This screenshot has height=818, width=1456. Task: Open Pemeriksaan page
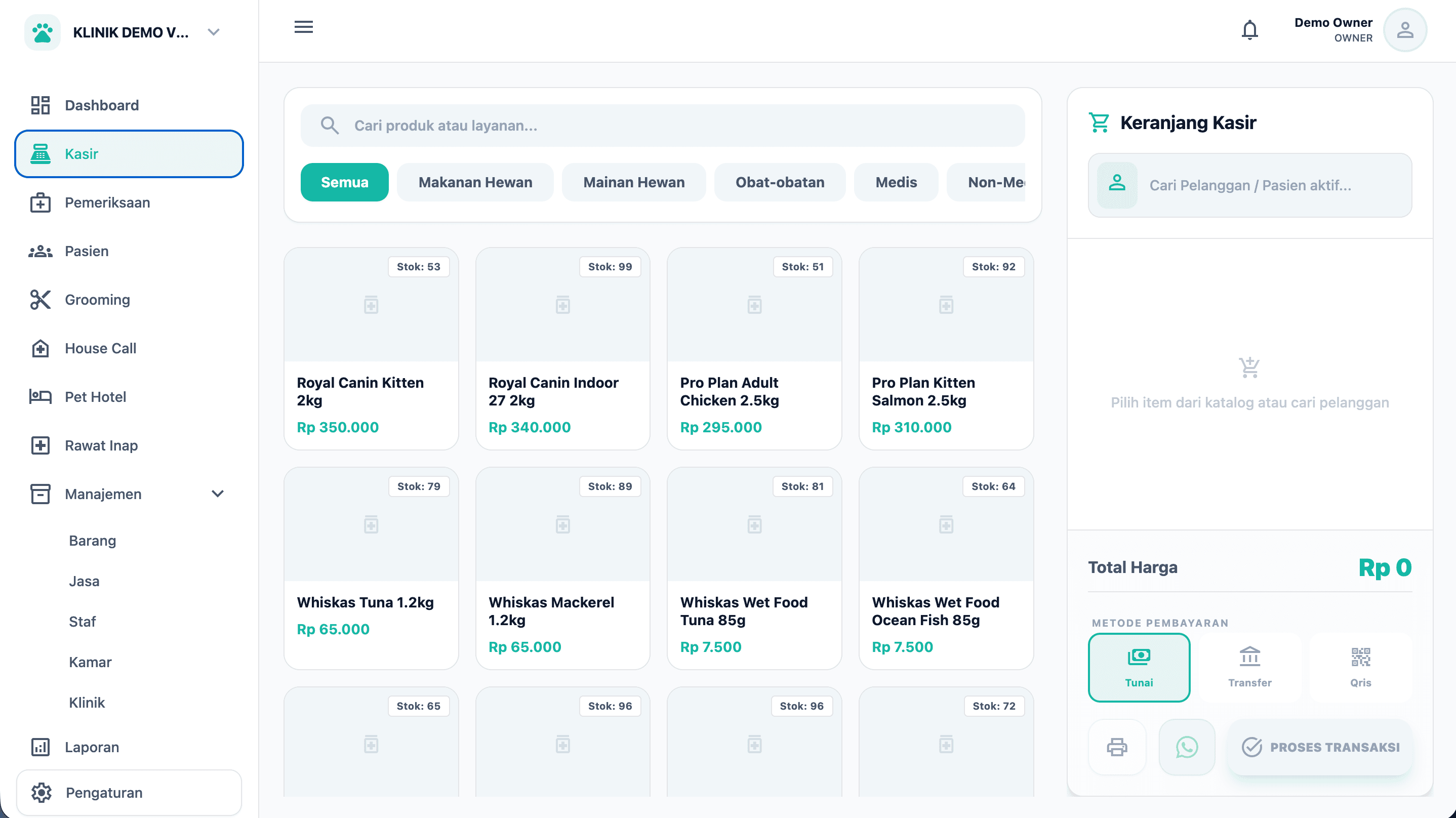129,202
